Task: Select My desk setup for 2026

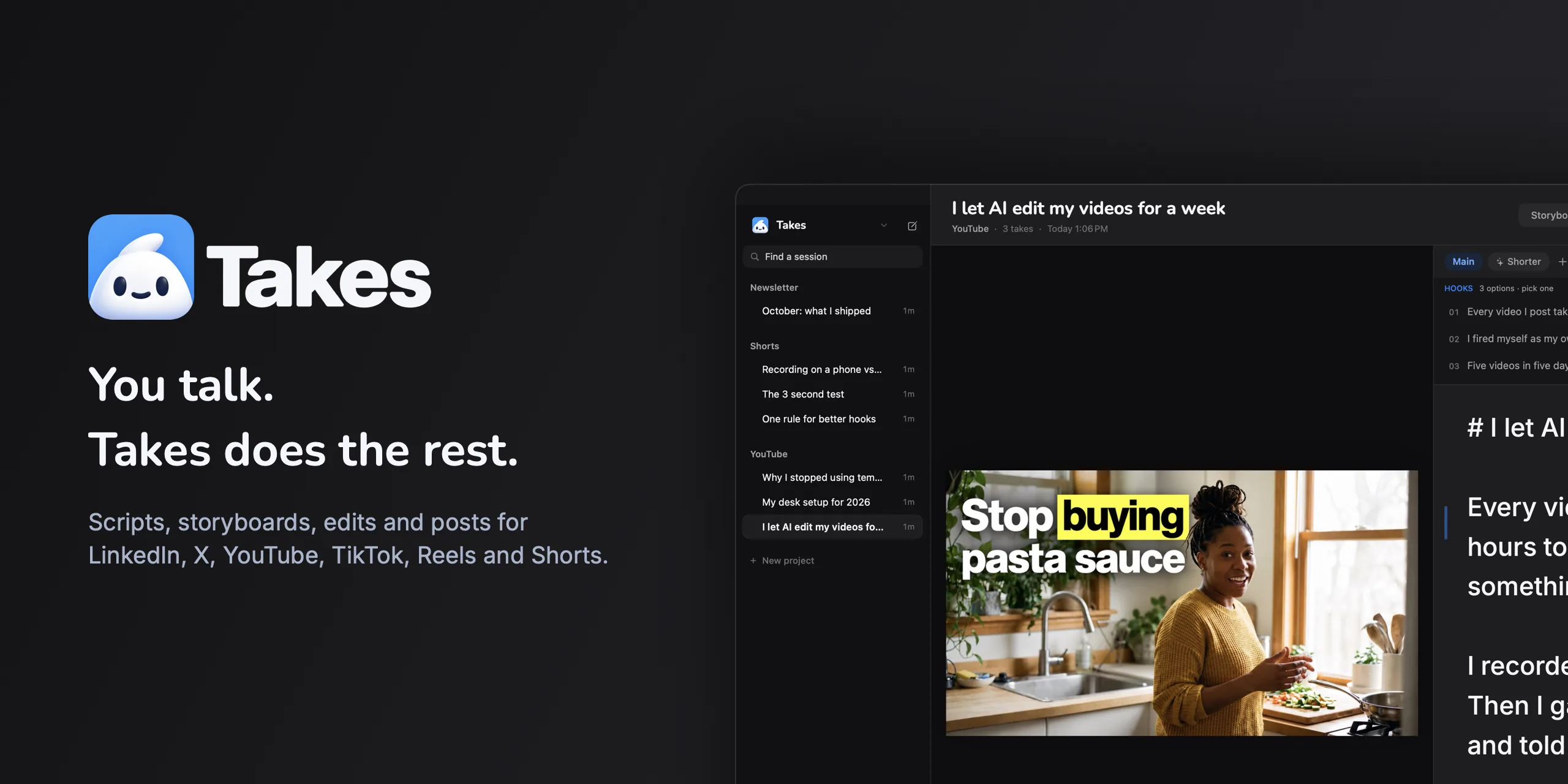Action: [x=832, y=502]
